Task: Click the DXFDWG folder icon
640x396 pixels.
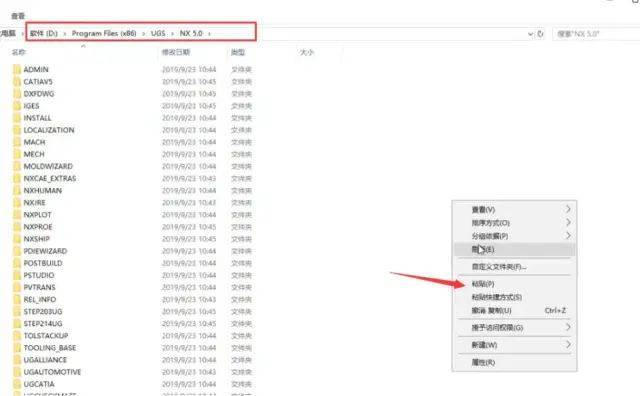Action: [17, 93]
